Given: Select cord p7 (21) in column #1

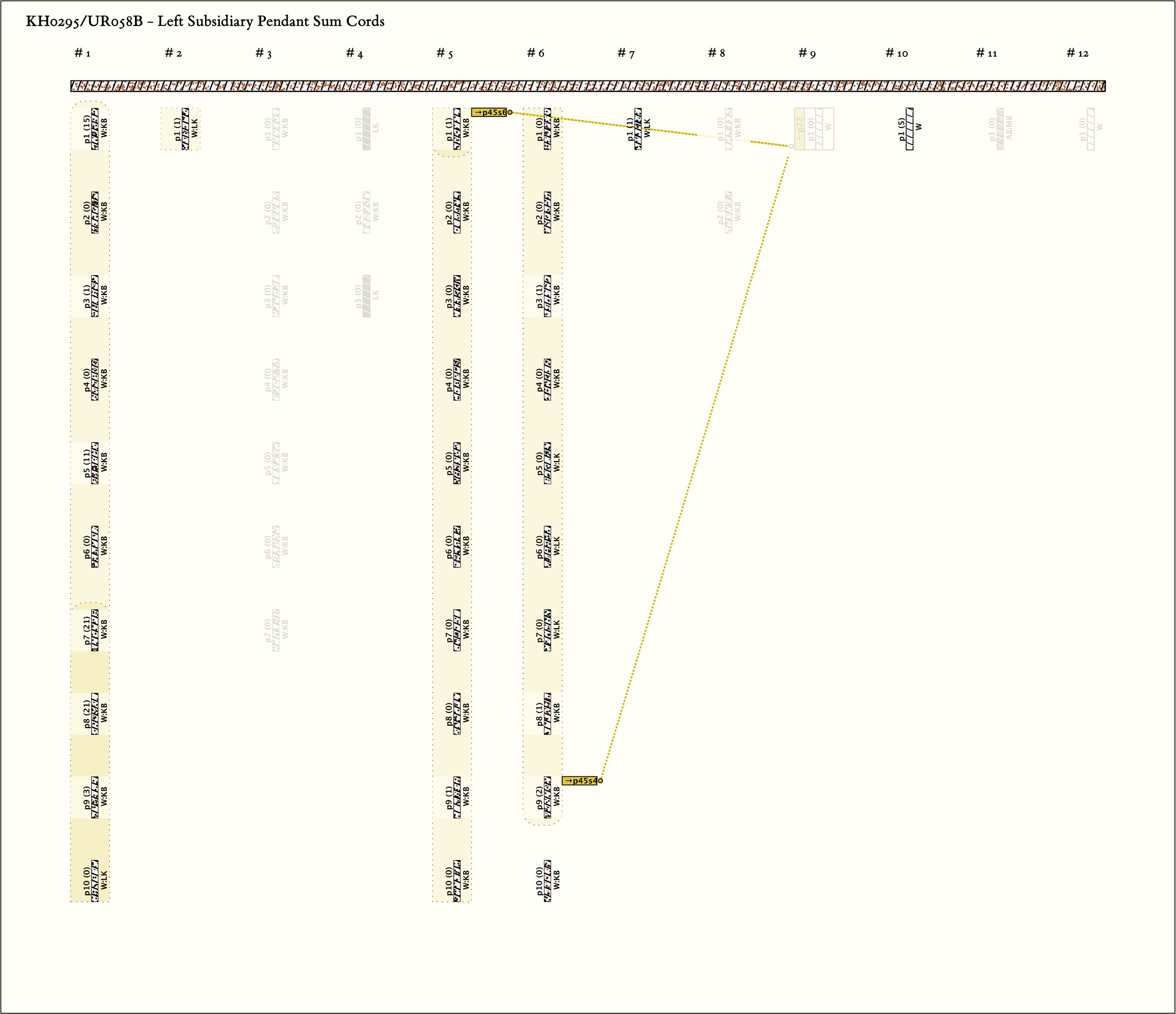Looking at the screenshot, I should pyautogui.click(x=95, y=630).
